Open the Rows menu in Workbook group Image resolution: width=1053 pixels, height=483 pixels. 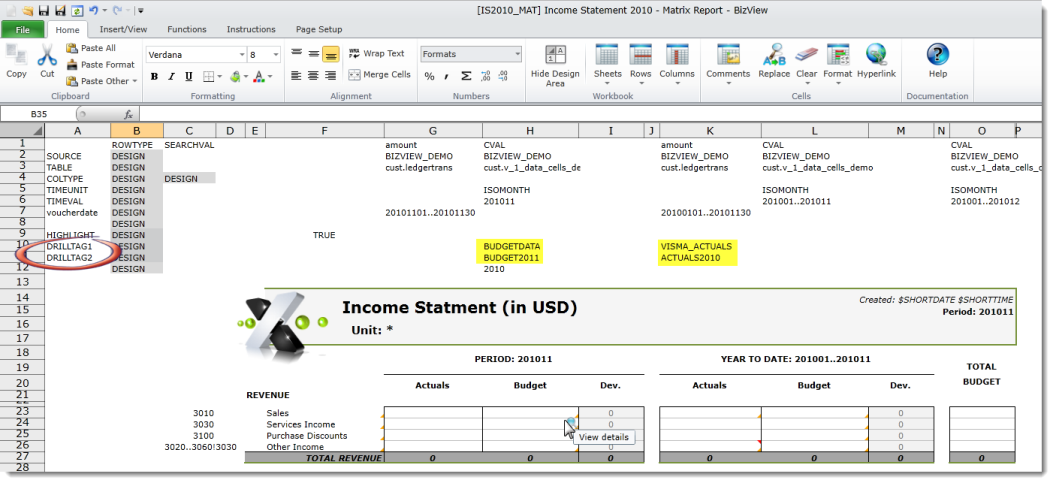click(641, 66)
